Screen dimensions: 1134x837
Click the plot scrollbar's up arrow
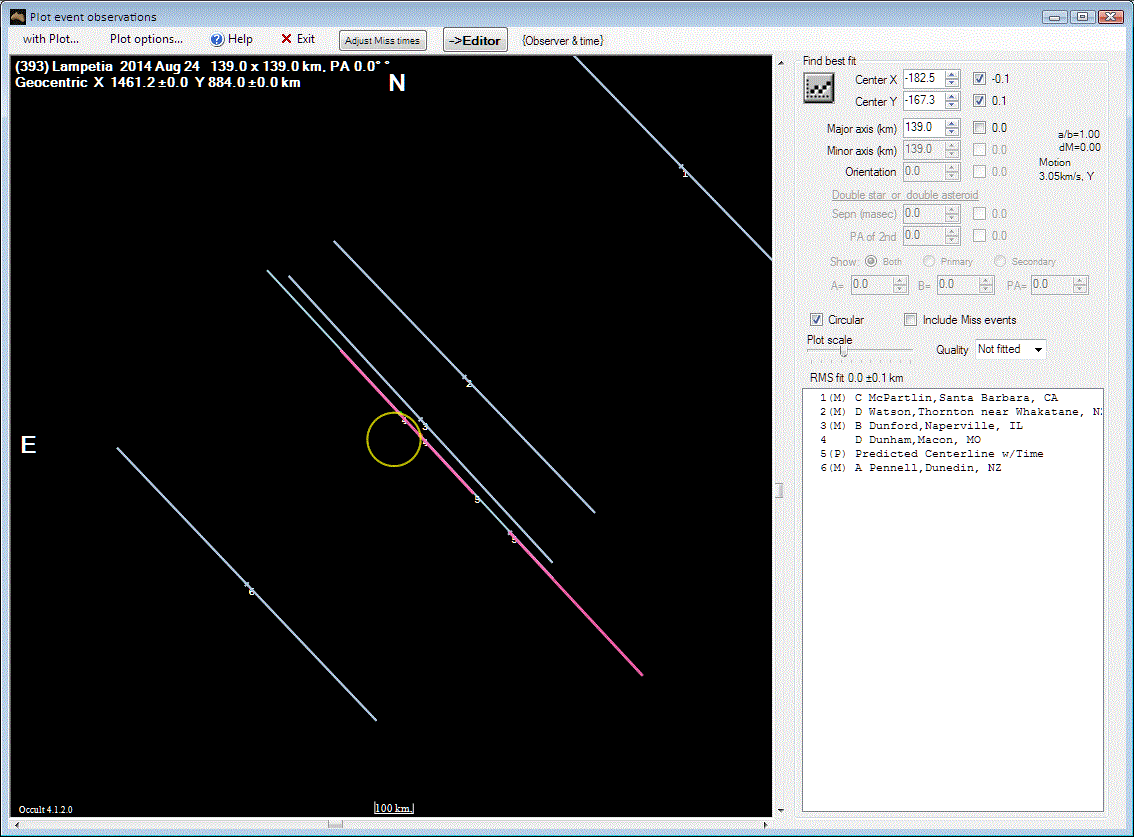780,63
